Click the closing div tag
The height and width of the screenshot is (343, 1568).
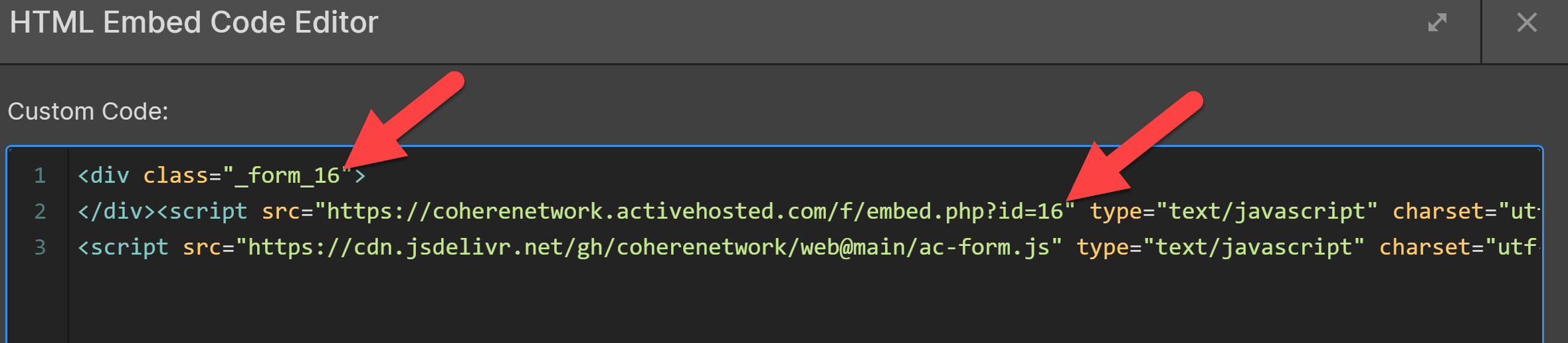pyautogui.click(x=116, y=211)
